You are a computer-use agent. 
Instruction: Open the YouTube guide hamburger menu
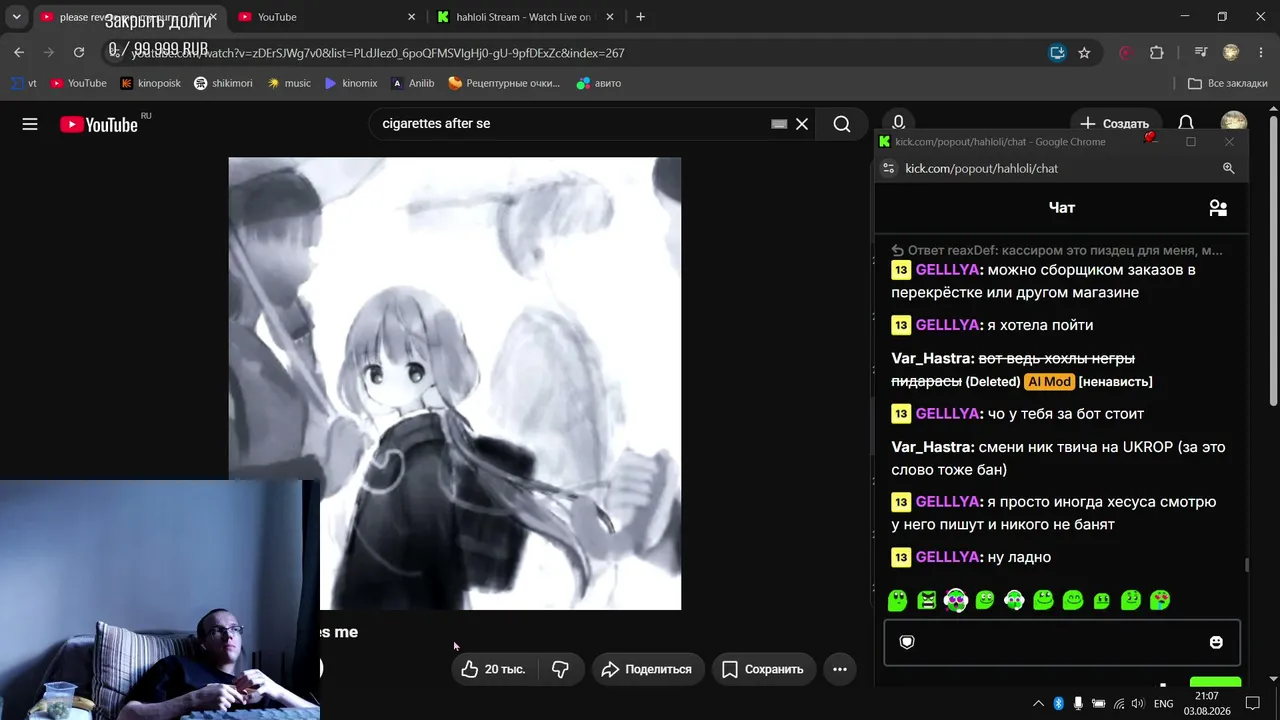coord(30,124)
